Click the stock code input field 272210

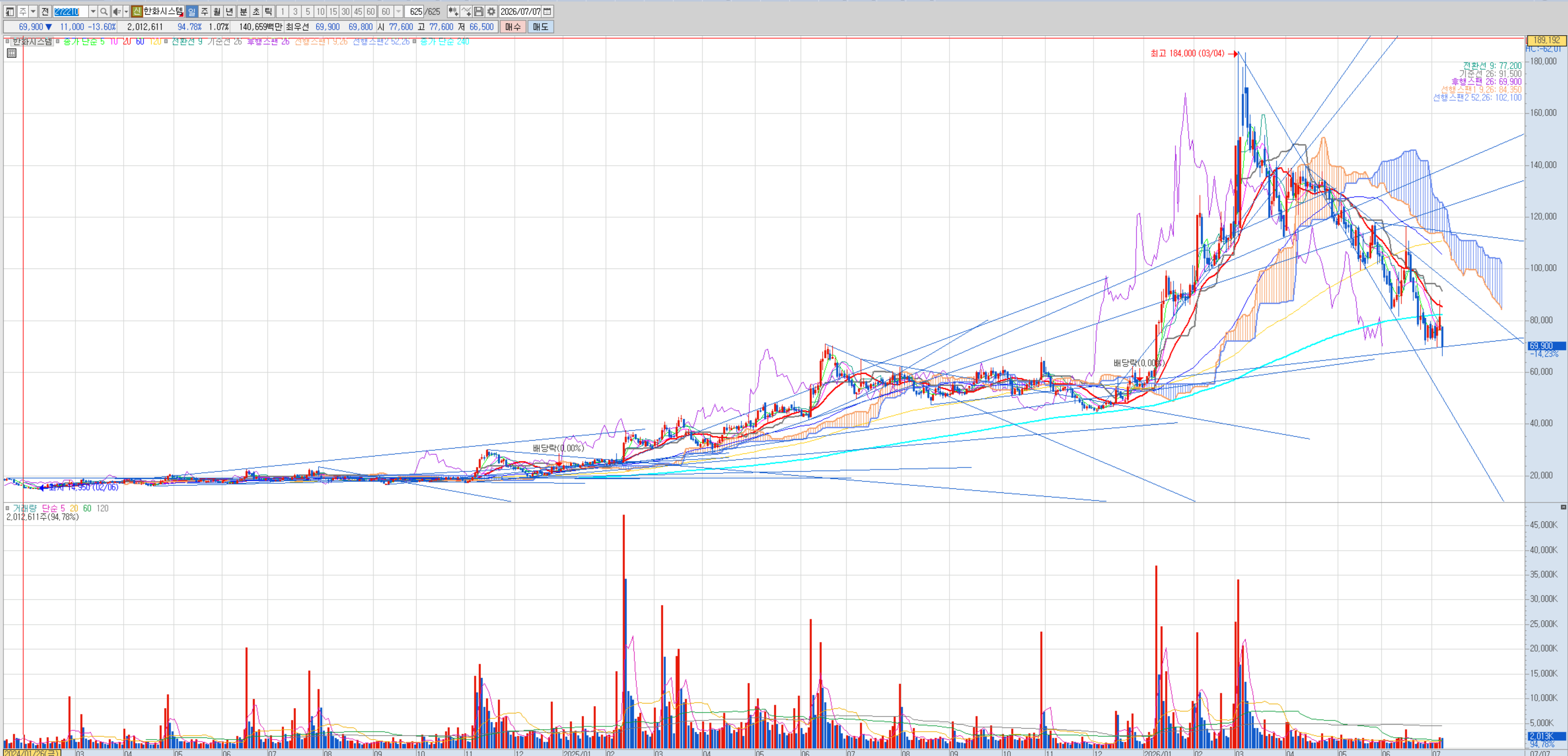point(70,11)
